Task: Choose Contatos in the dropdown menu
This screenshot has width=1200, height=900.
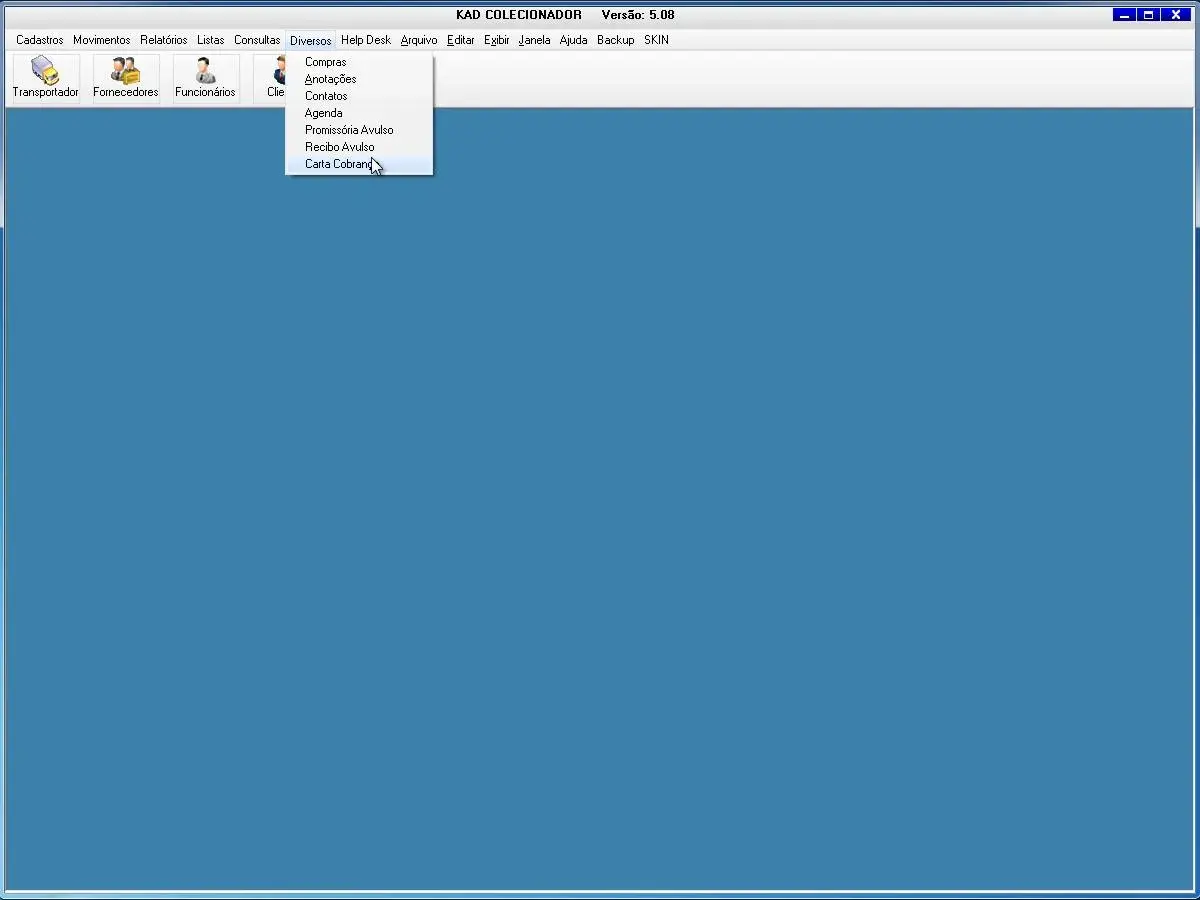Action: [326, 96]
